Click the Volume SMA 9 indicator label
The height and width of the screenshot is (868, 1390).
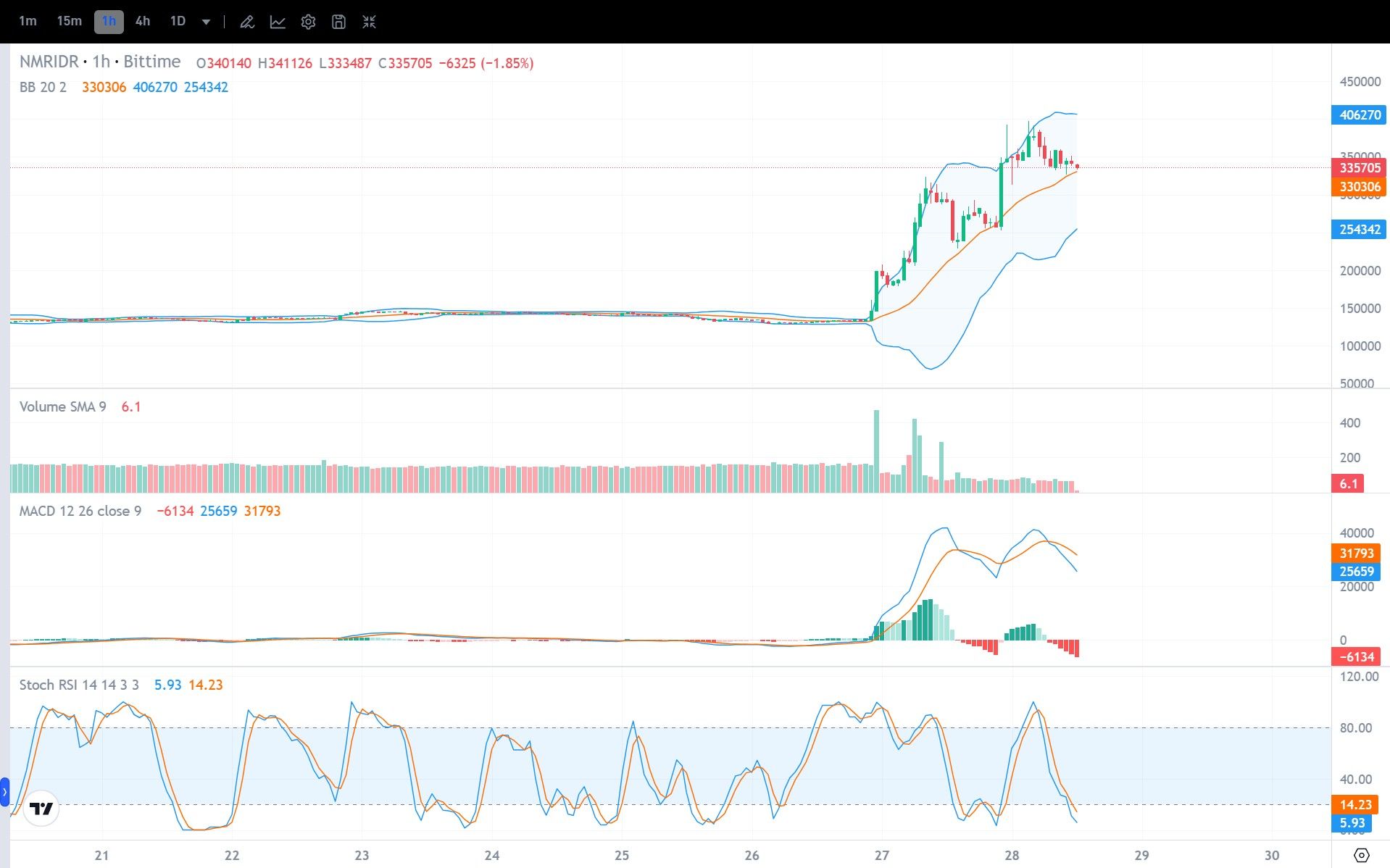(62, 406)
